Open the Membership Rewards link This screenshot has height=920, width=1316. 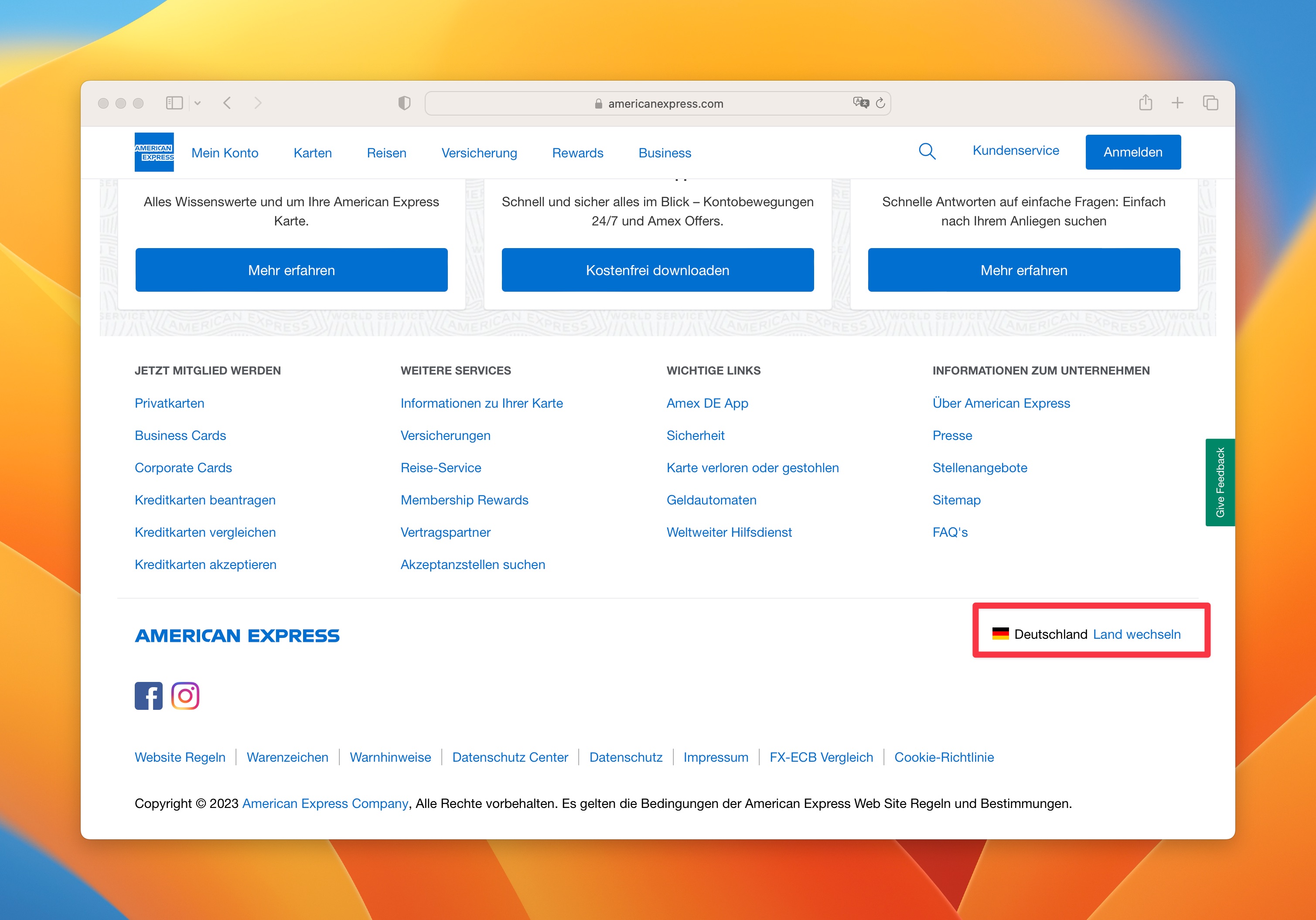(464, 500)
